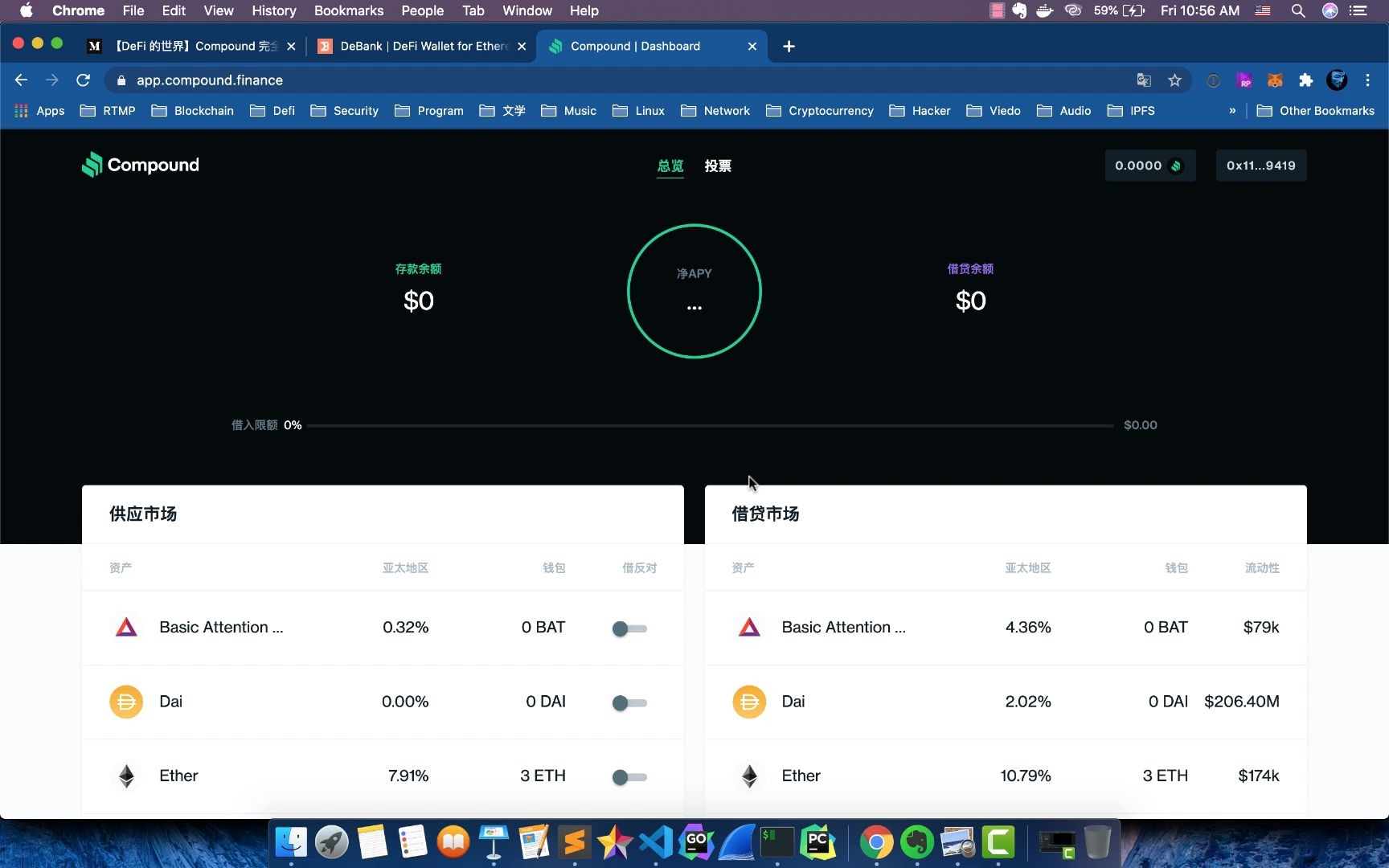Screen dimensions: 1389x868
Task: Open the Ether row in supply market
Action: 383,776
